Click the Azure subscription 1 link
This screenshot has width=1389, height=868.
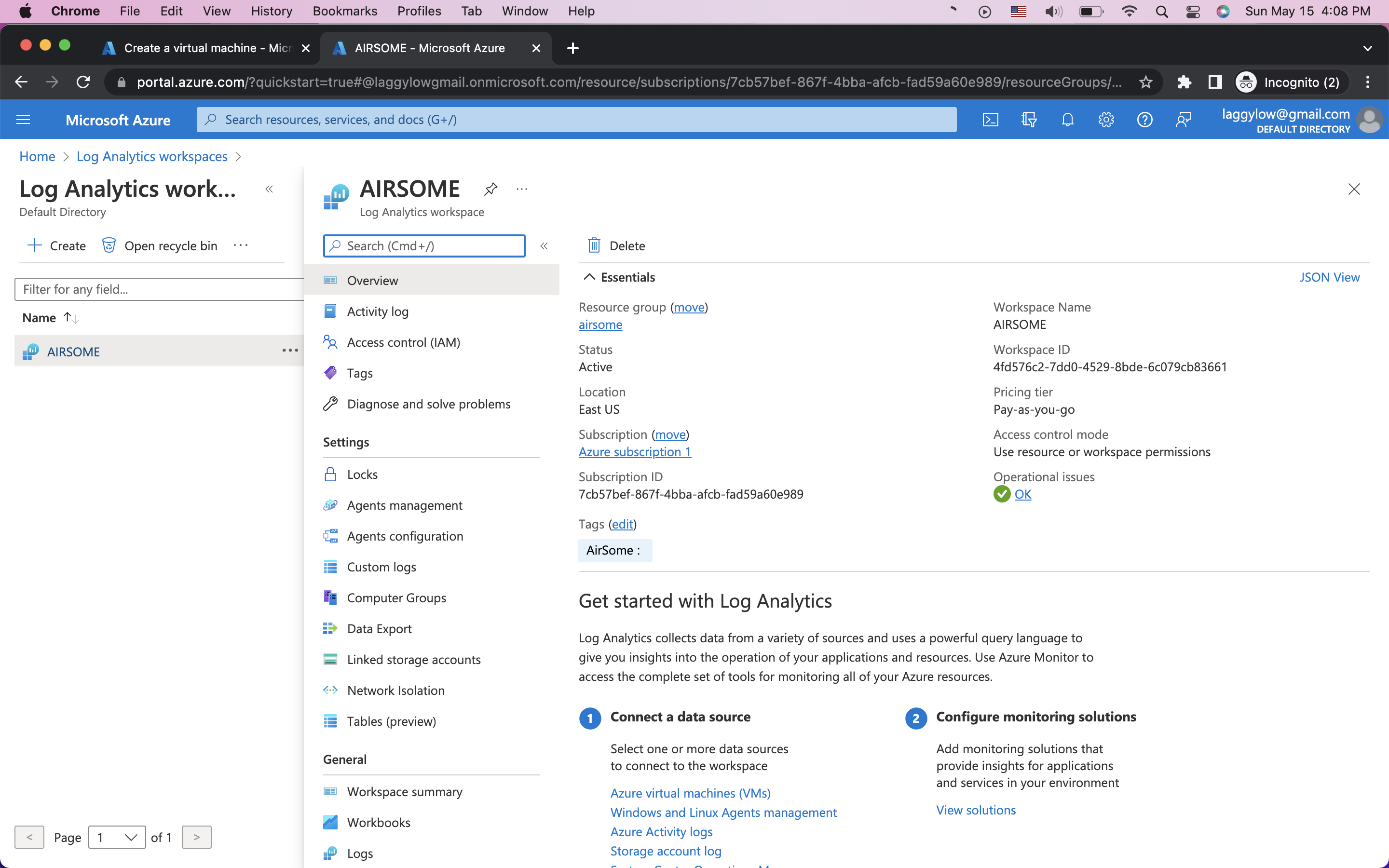tap(634, 452)
